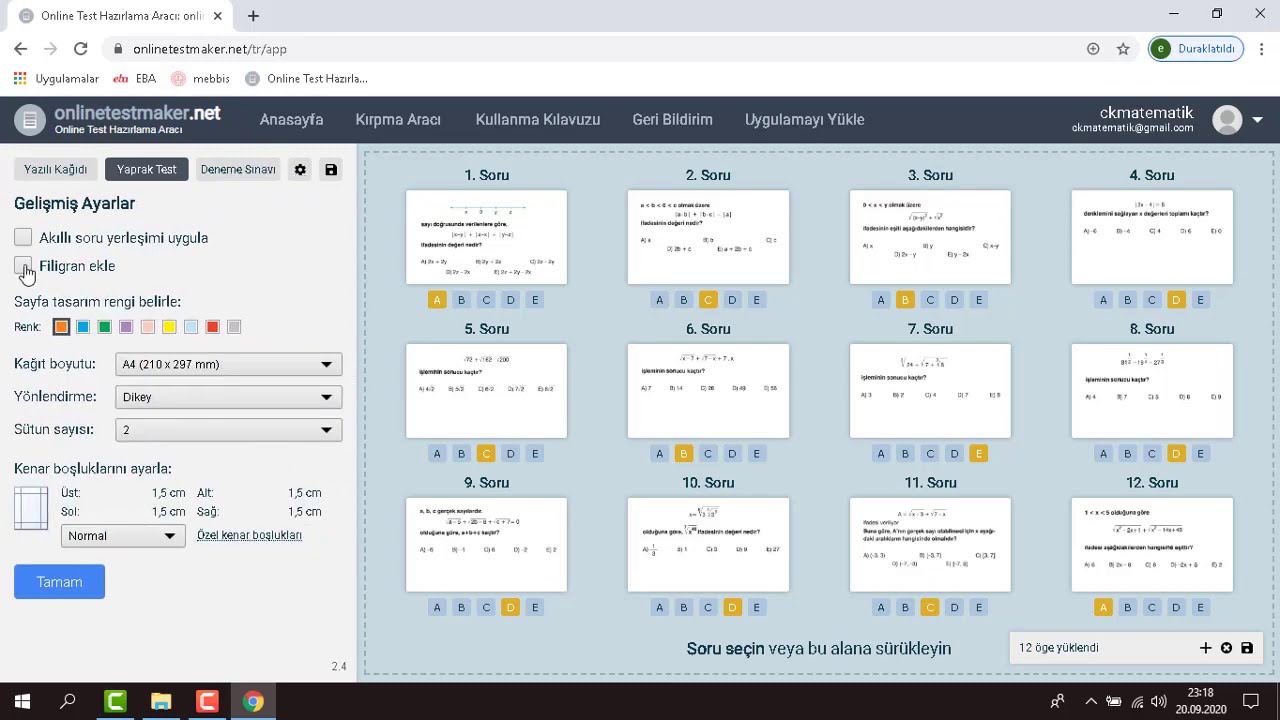Mark answer B for 1. Soru
The width and height of the screenshot is (1280, 720).
pos(461,300)
